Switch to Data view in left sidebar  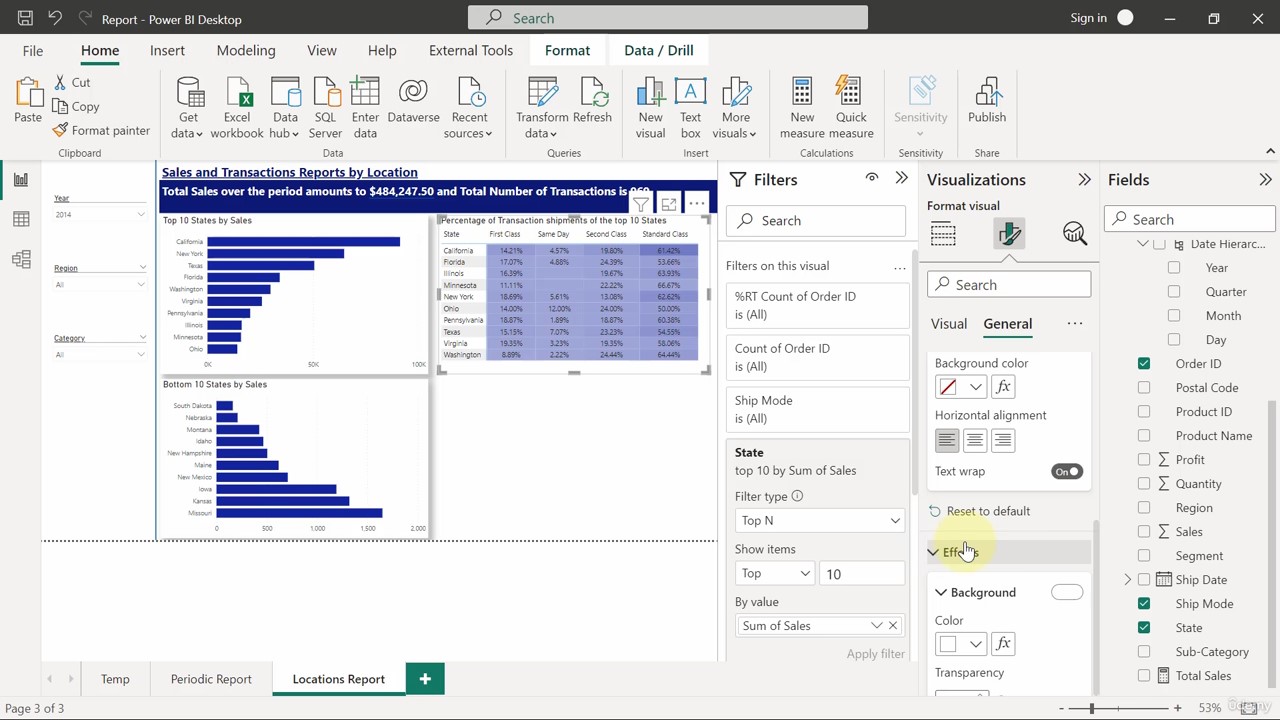coord(21,220)
